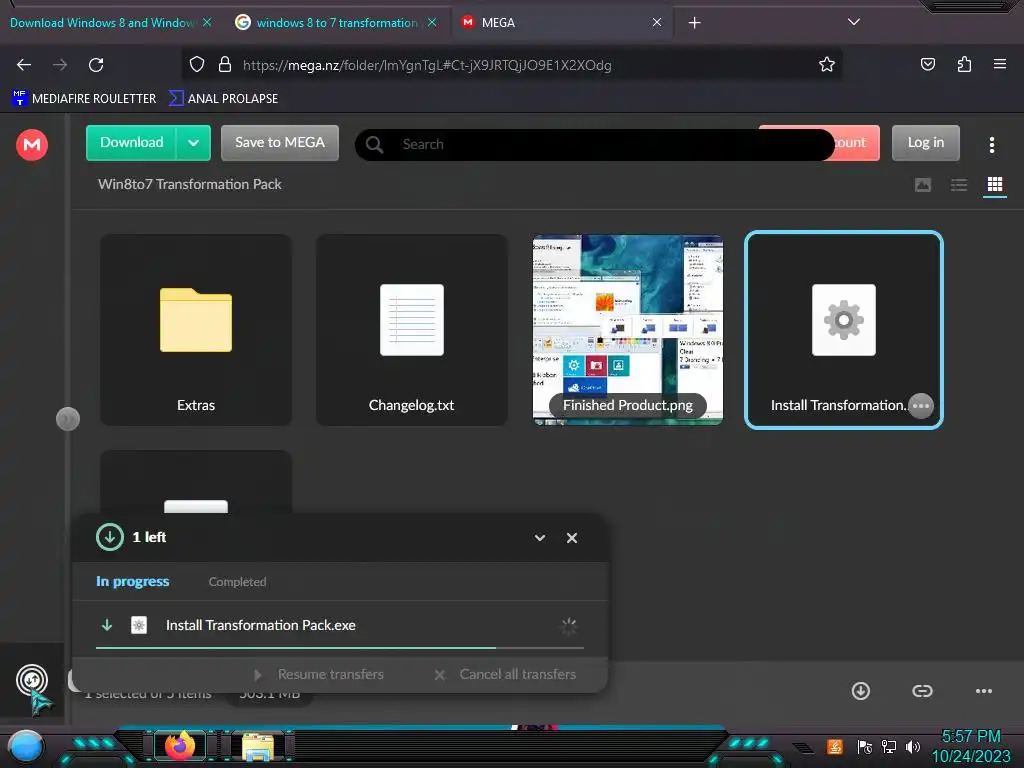This screenshot has height=768, width=1024.
Task: Click the Win8to7 Transformation Pack folder title
Action: coord(189,185)
